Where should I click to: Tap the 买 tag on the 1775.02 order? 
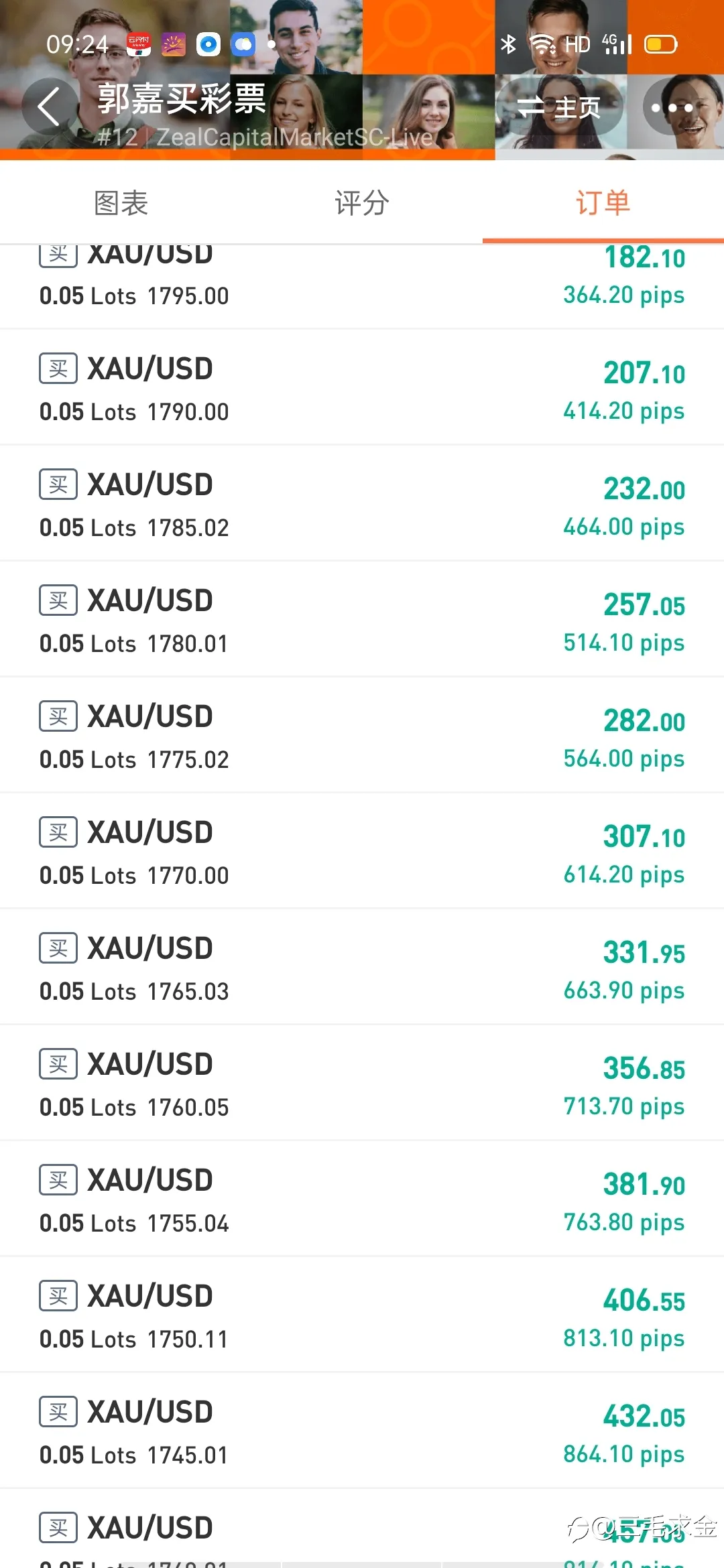pos(58,716)
